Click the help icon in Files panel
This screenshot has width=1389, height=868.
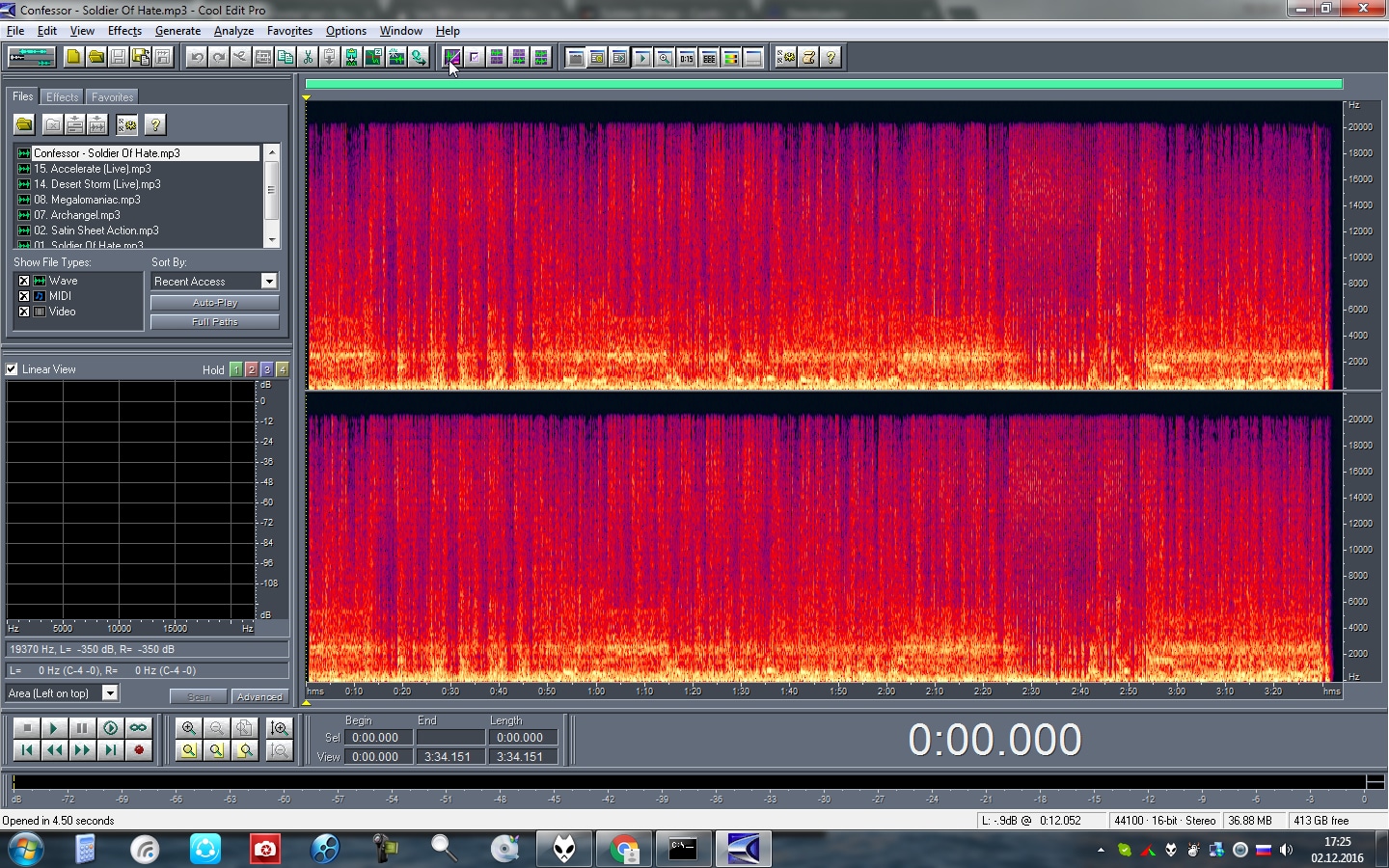[x=154, y=124]
